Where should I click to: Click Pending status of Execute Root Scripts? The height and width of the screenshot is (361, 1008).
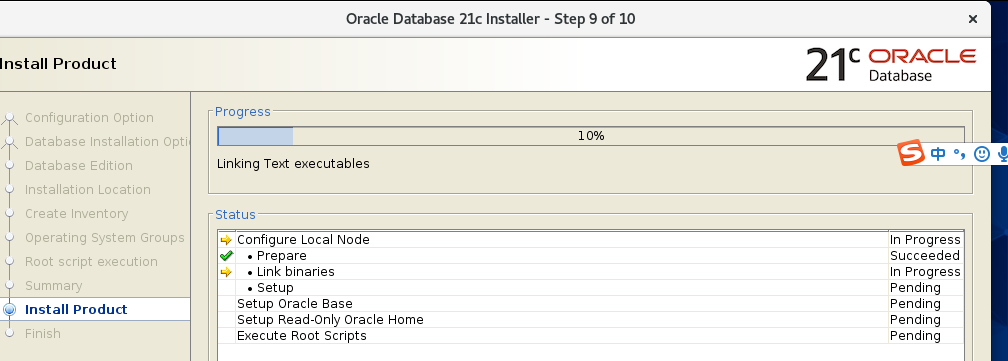(x=915, y=336)
